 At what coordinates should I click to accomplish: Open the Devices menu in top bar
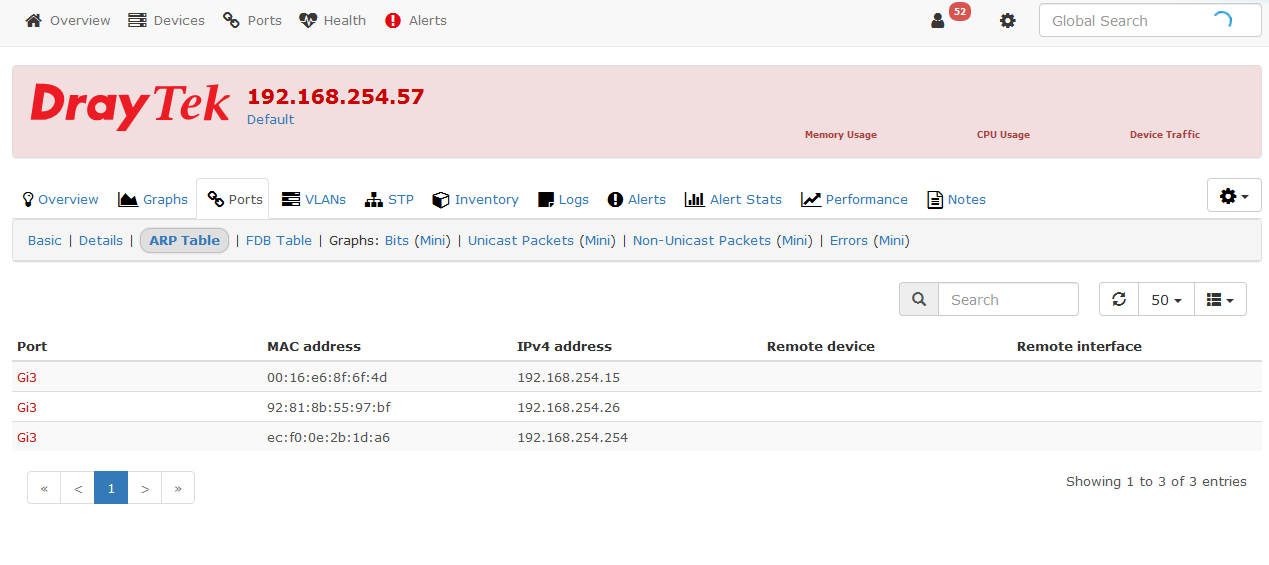click(x=166, y=21)
